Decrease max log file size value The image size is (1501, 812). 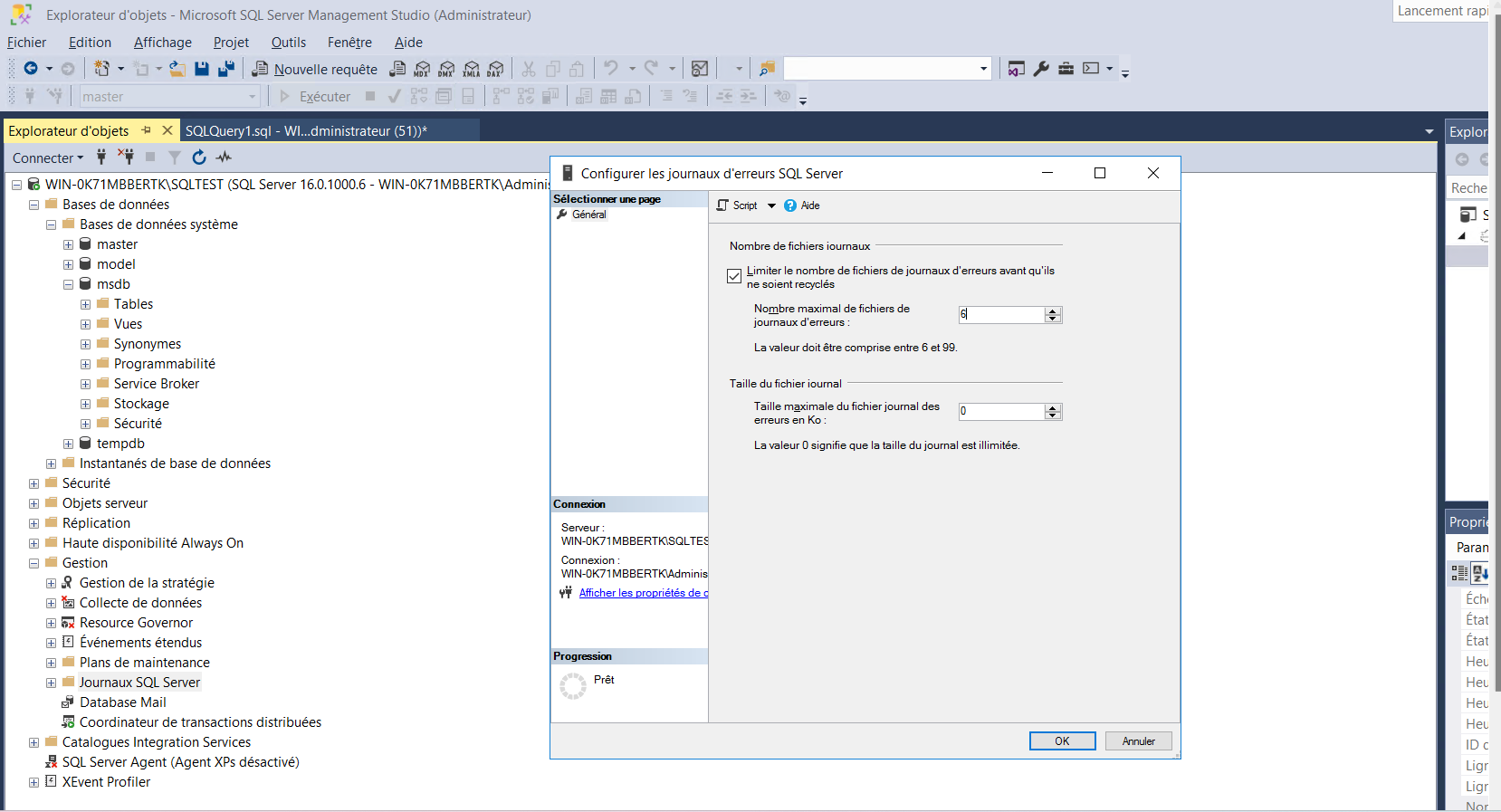coord(1052,416)
